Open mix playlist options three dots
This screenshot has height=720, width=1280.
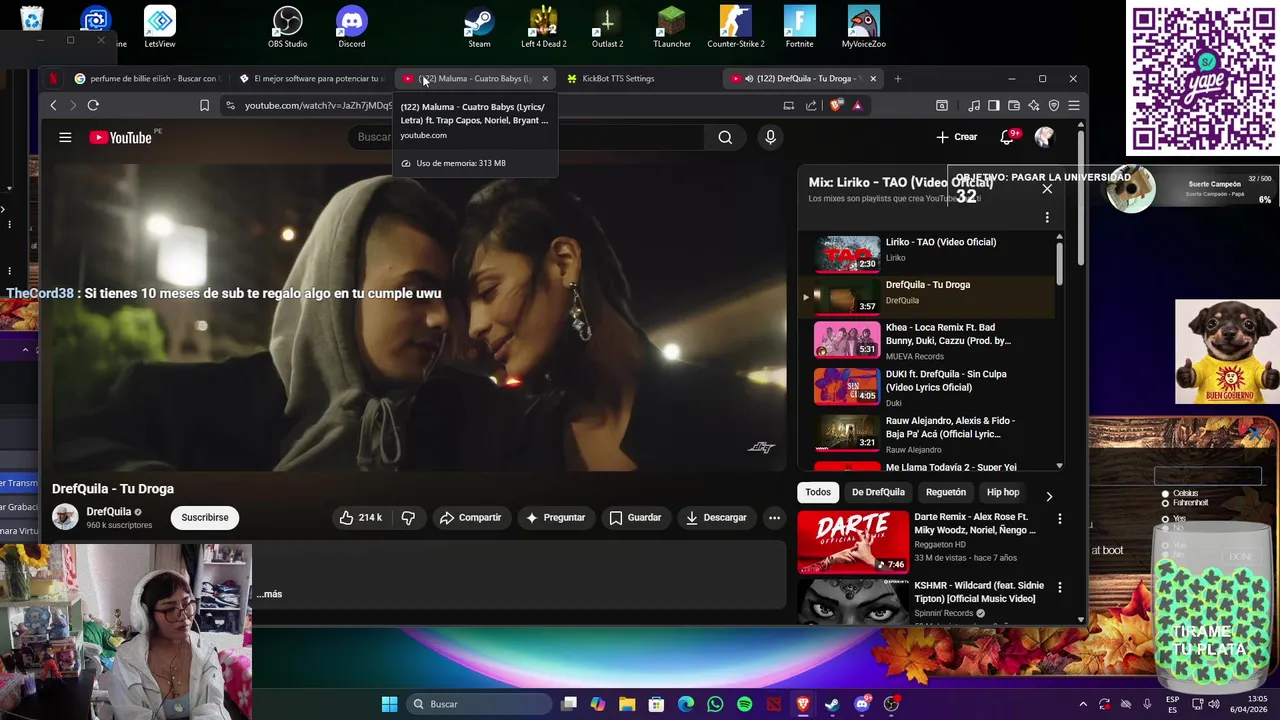[x=1047, y=217]
